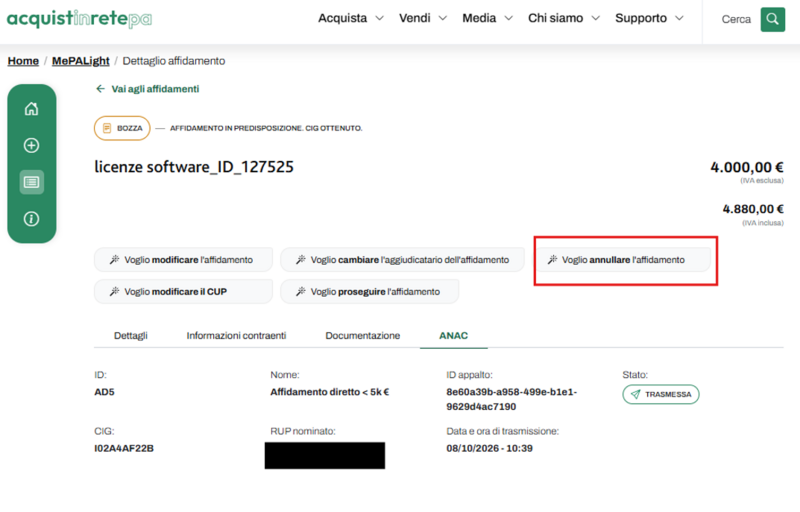The image size is (800, 512).
Task: Click the BOZZA status badge
Action: point(122,128)
